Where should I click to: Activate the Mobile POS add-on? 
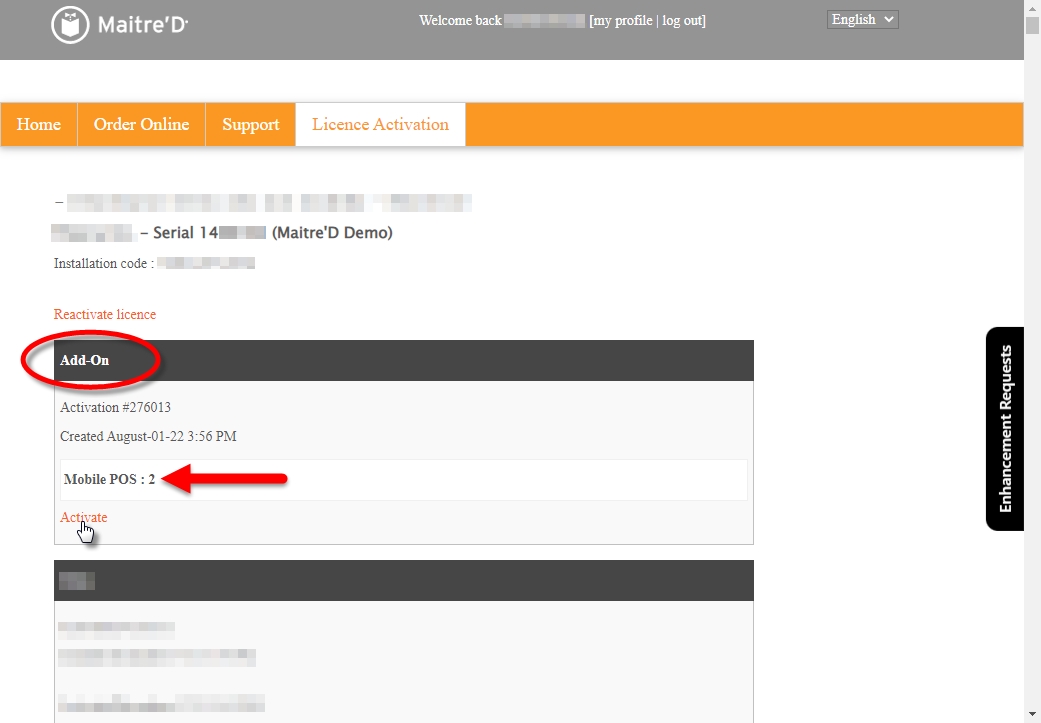84,517
